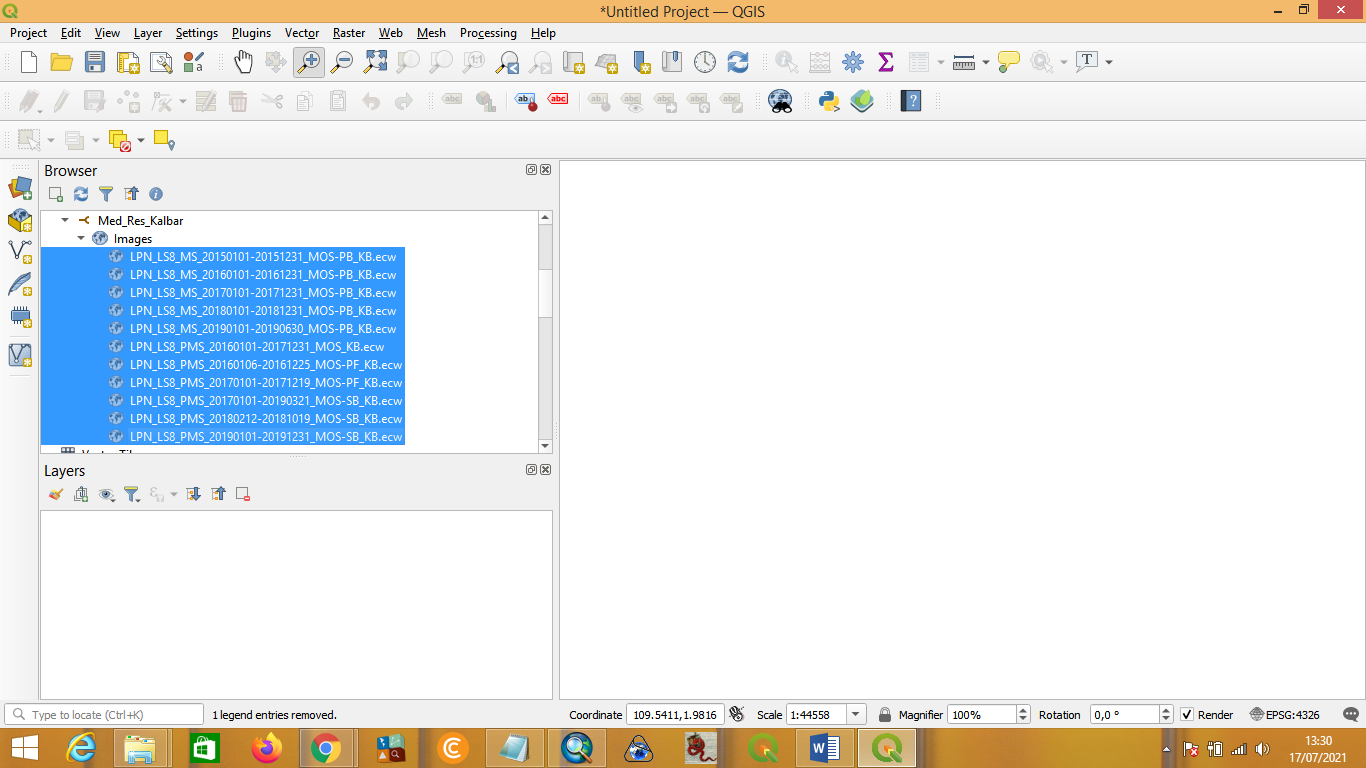1366x768 pixels.
Task: Click Collapse All in the Layers panel
Action: pyautogui.click(x=218, y=494)
